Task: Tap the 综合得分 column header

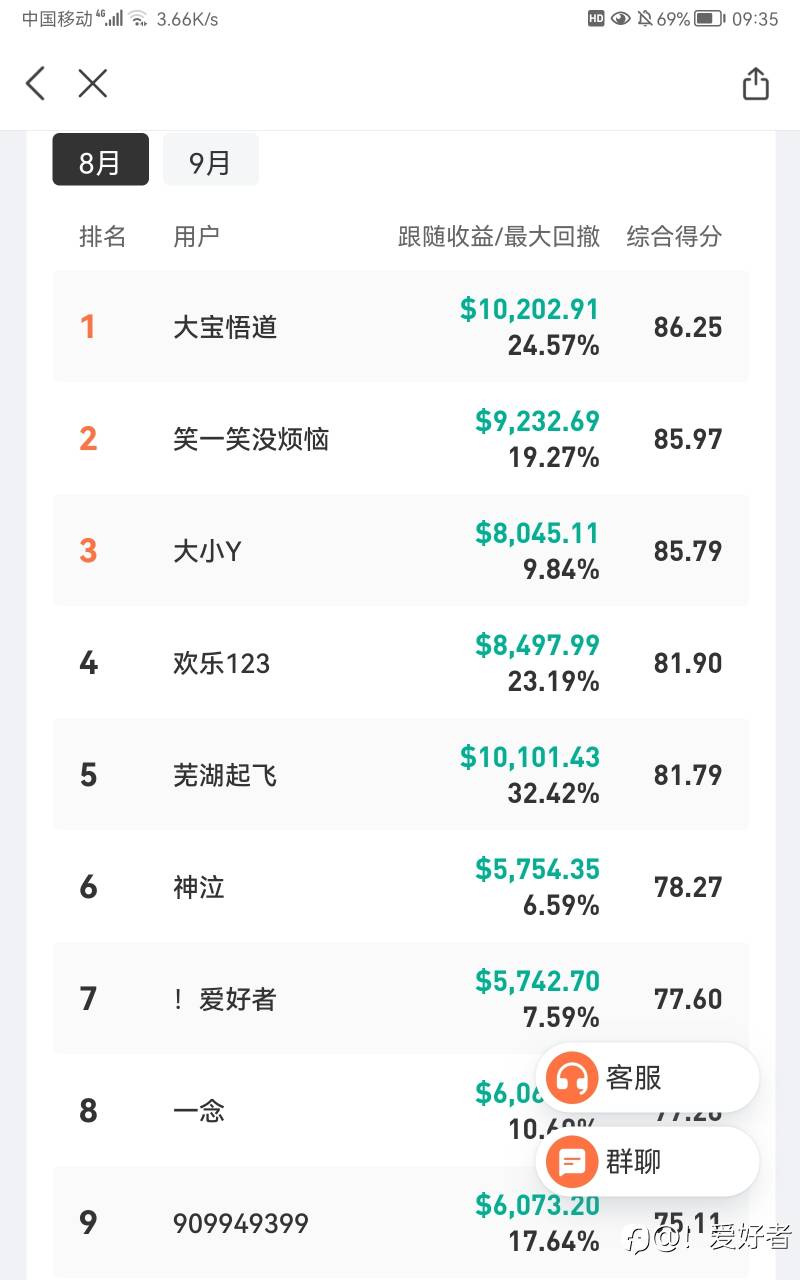Action: click(674, 237)
